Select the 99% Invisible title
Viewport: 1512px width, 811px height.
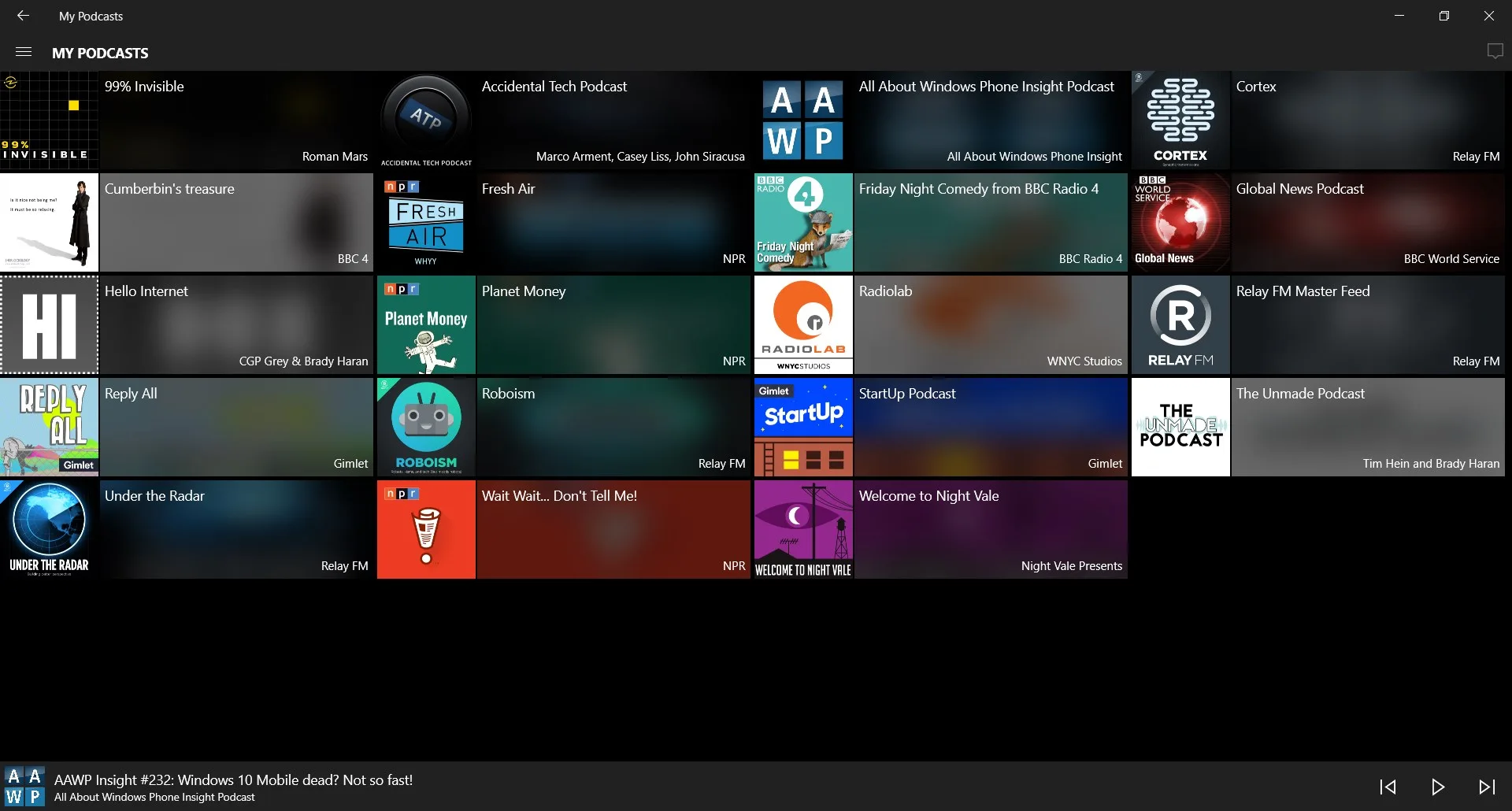(144, 87)
